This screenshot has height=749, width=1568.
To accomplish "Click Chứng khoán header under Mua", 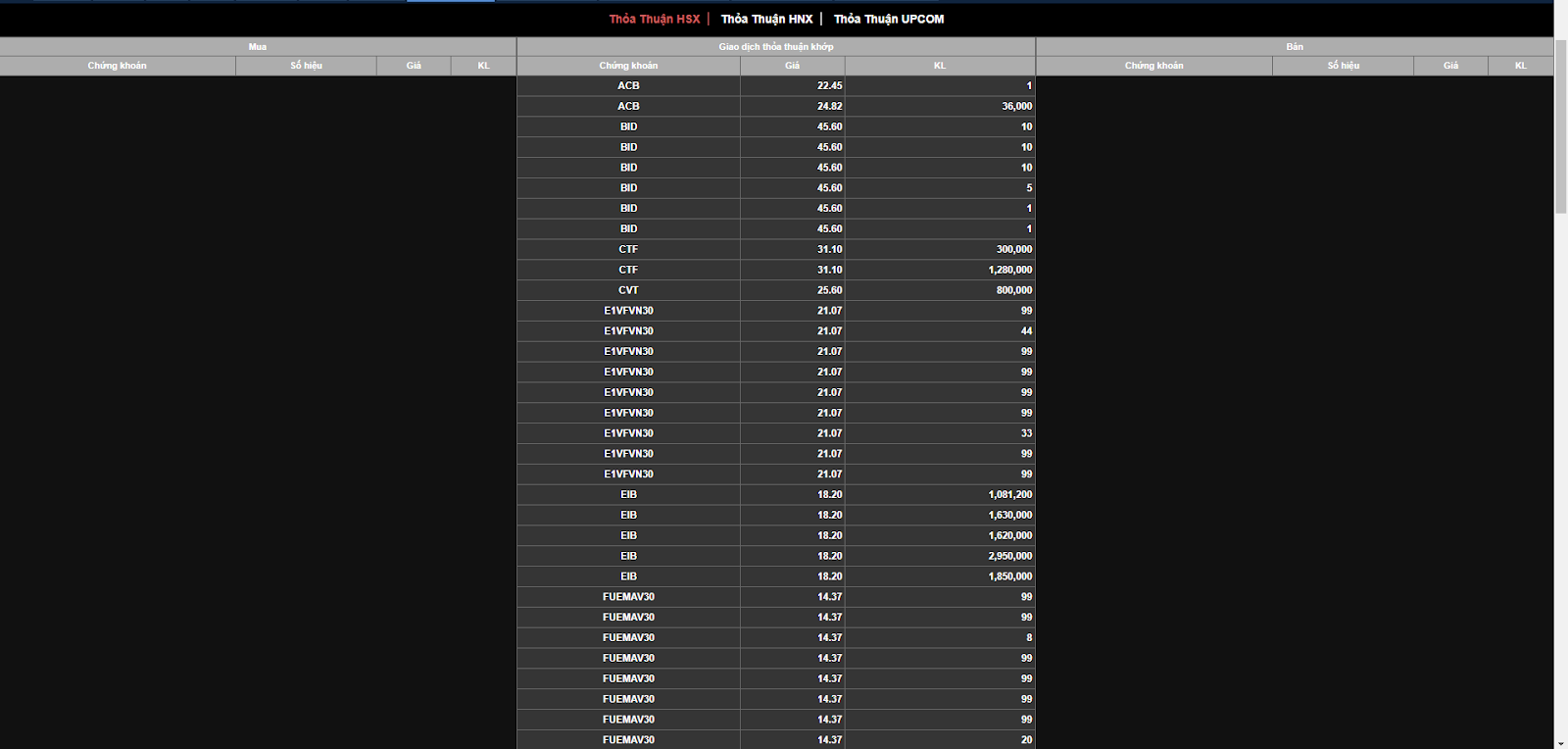I will 118,66.
